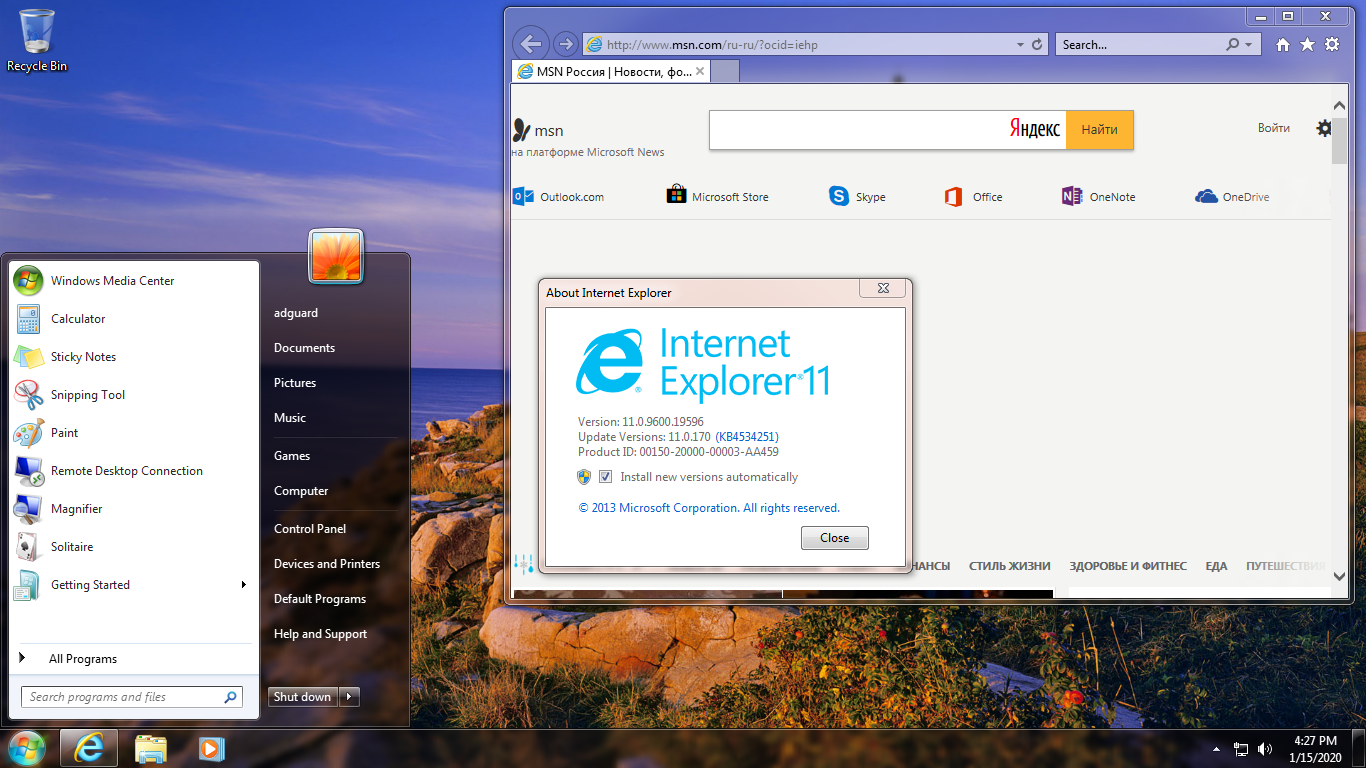Close the MSN Россия tab

point(700,71)
